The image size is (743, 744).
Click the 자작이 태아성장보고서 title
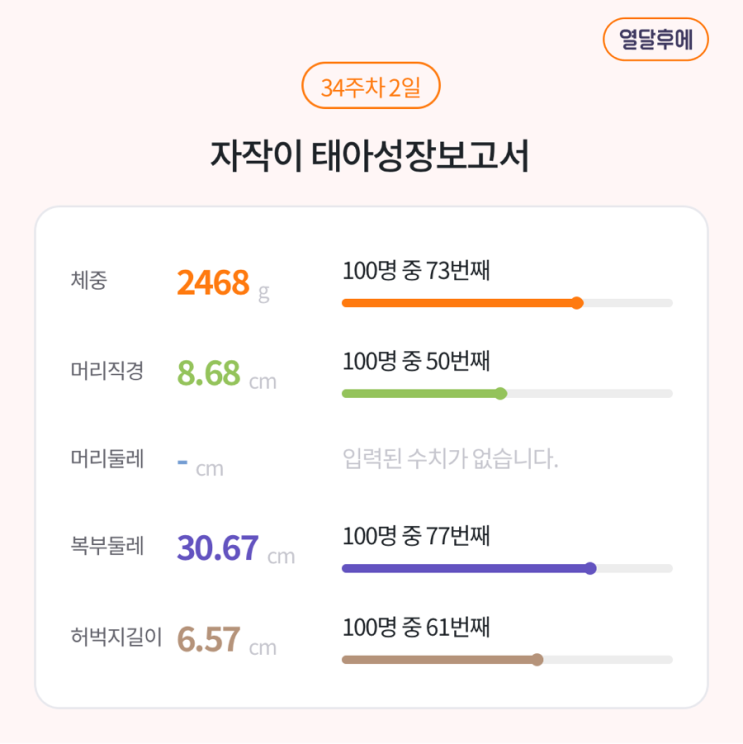[371, 157]
